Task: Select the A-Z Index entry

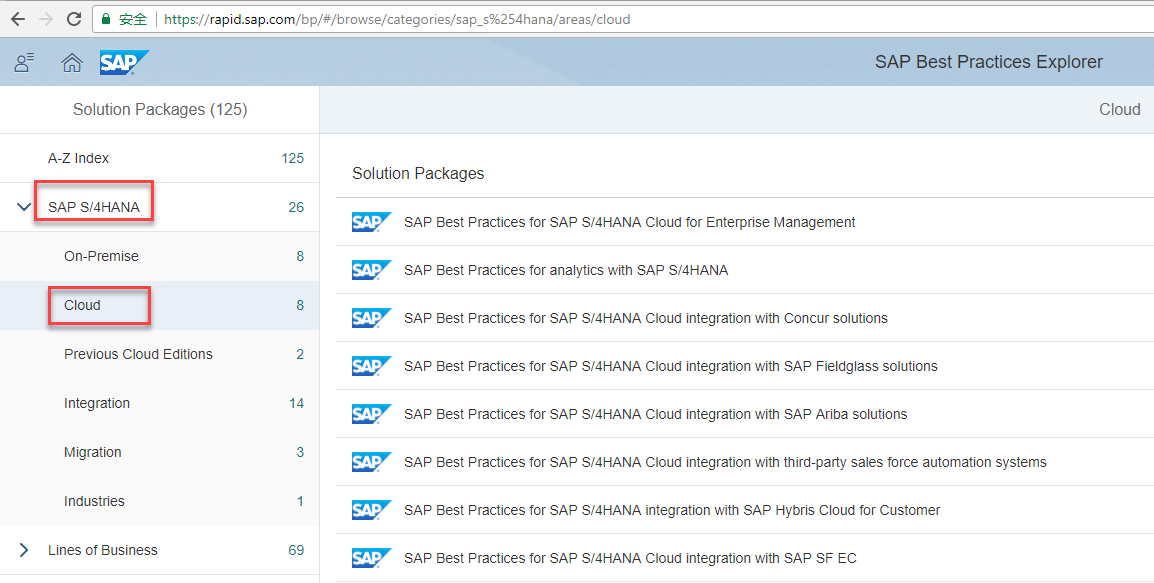Action: coord(160,158)
